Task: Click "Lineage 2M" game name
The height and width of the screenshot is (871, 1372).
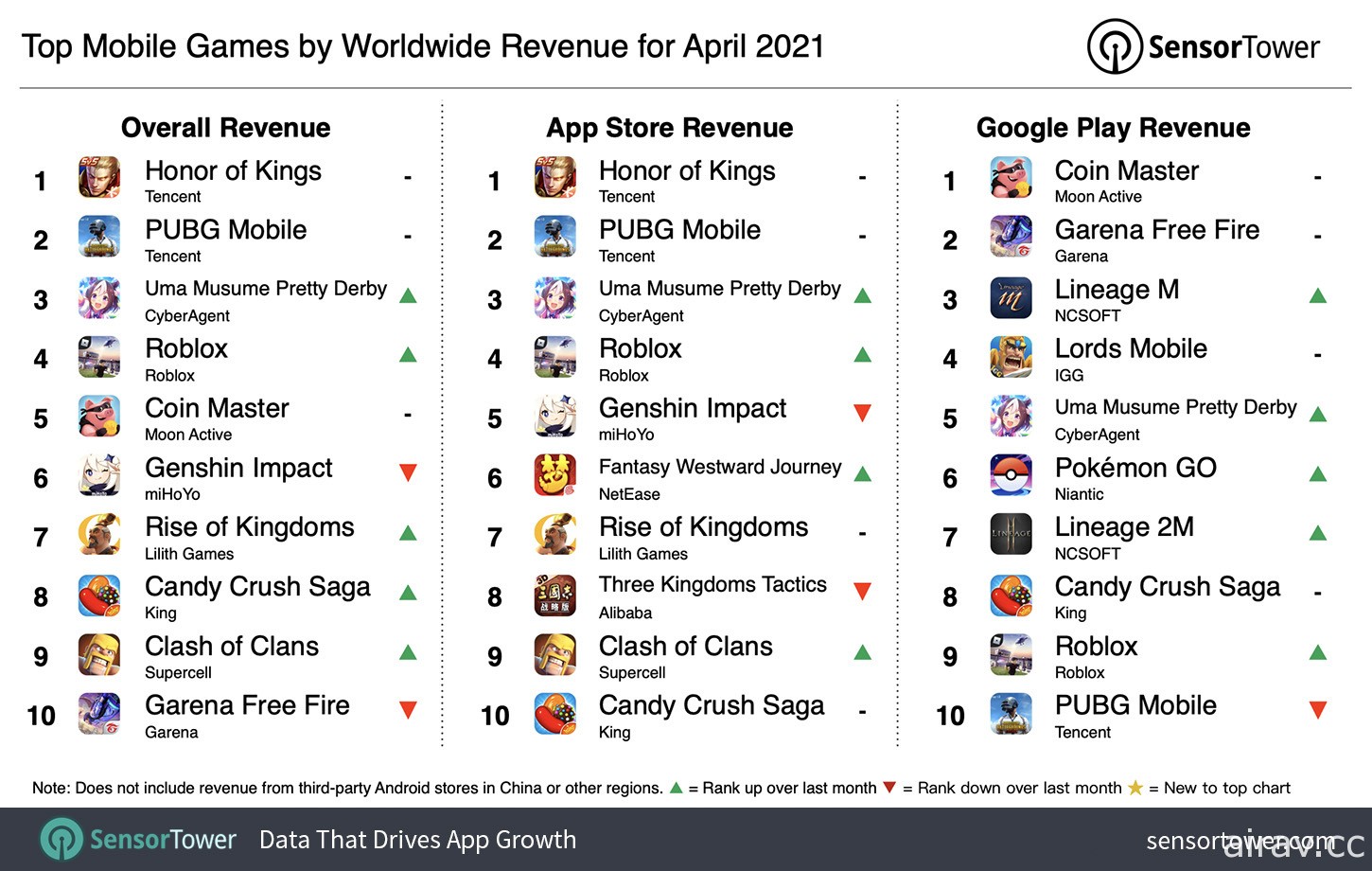Action: point(1124,527)
